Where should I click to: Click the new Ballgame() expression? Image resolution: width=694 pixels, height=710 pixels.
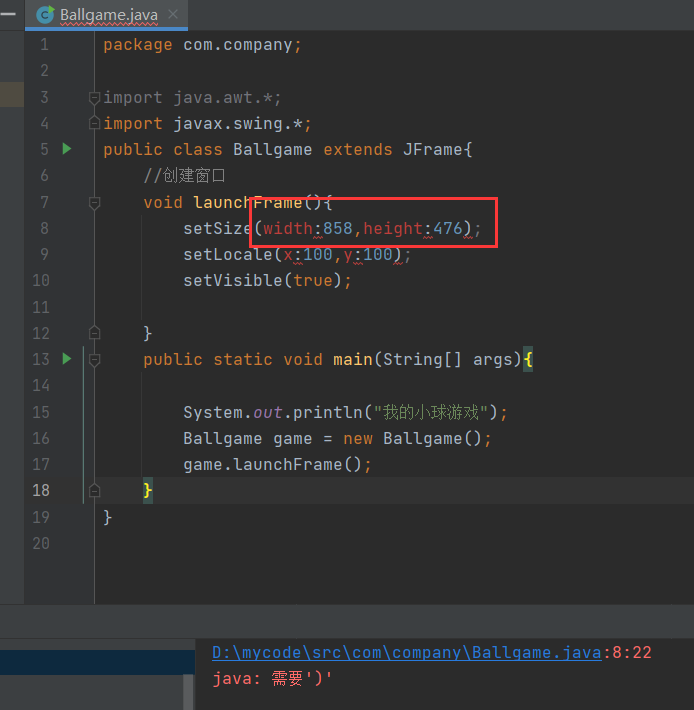[412, 439]
